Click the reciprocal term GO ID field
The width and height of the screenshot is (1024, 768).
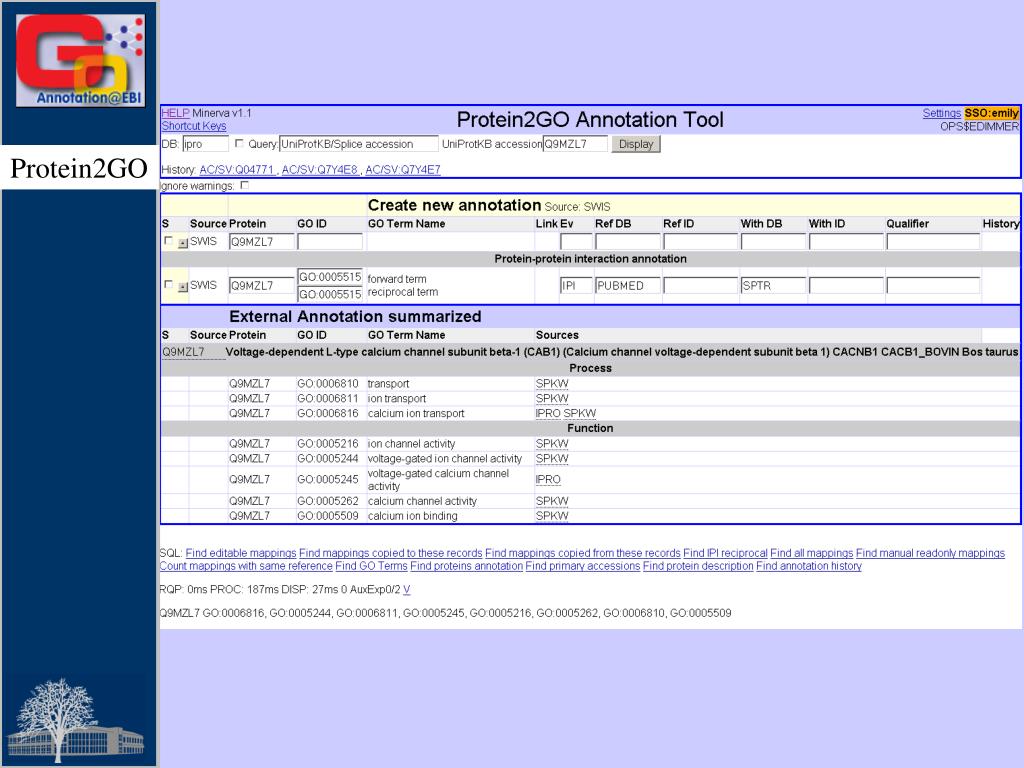click(x=330, y=295)
